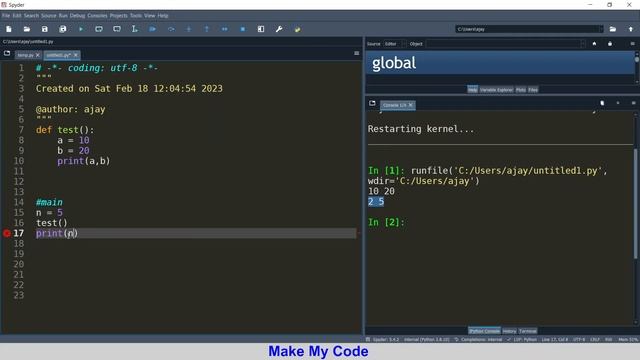Browse editor tabs
The image size is (640, 360).
pyautogui.click(x=7, y=53)
